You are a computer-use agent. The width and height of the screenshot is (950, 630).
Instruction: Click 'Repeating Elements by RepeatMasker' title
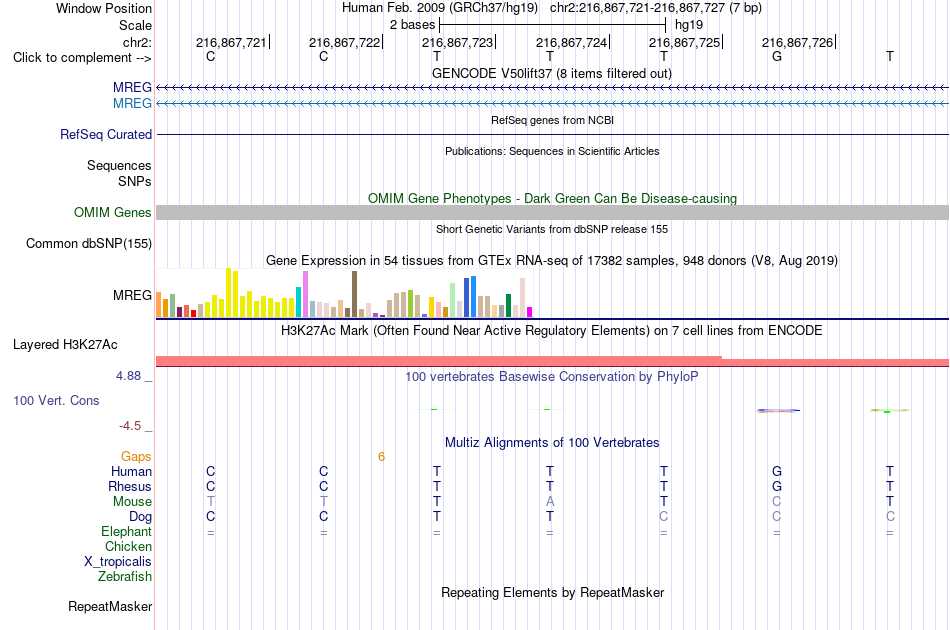click(552, 592)
